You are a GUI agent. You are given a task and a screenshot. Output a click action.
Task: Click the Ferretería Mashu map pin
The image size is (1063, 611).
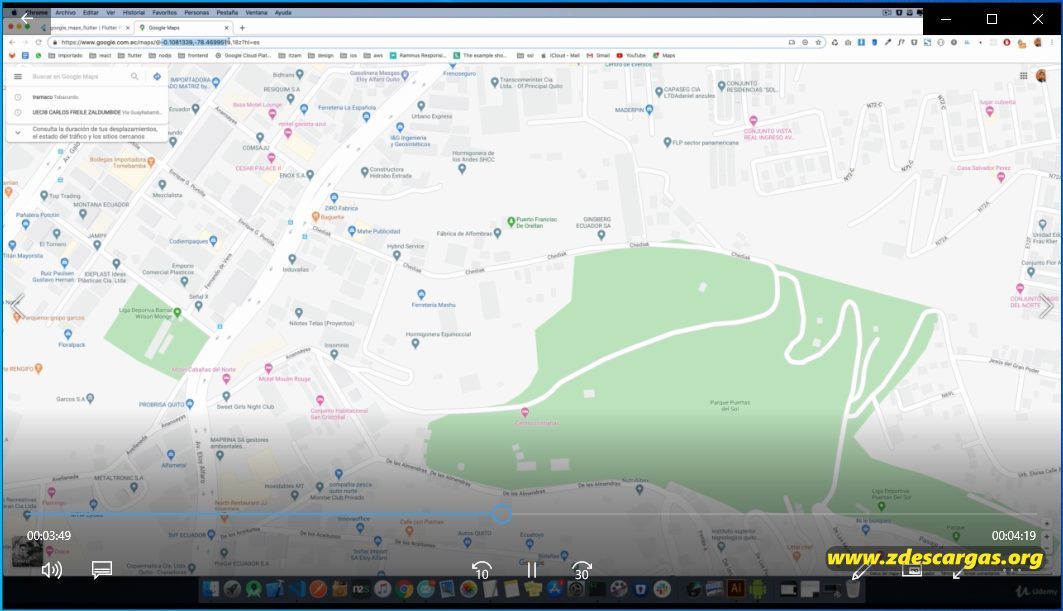point(421,294)
